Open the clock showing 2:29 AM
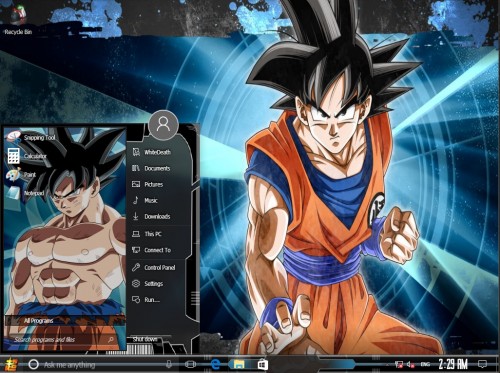Viewport: 500px width, 373px height. pos(453,364)
